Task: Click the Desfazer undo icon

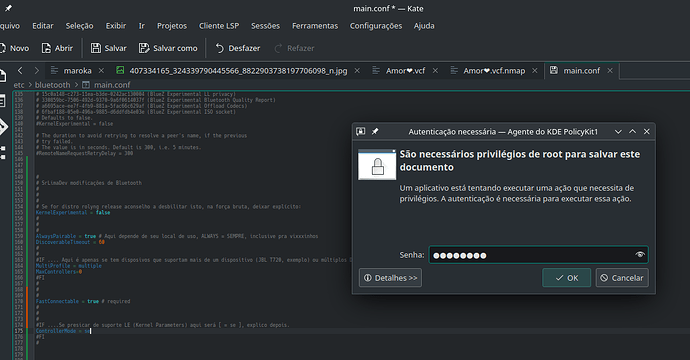Action: point(220,48)
